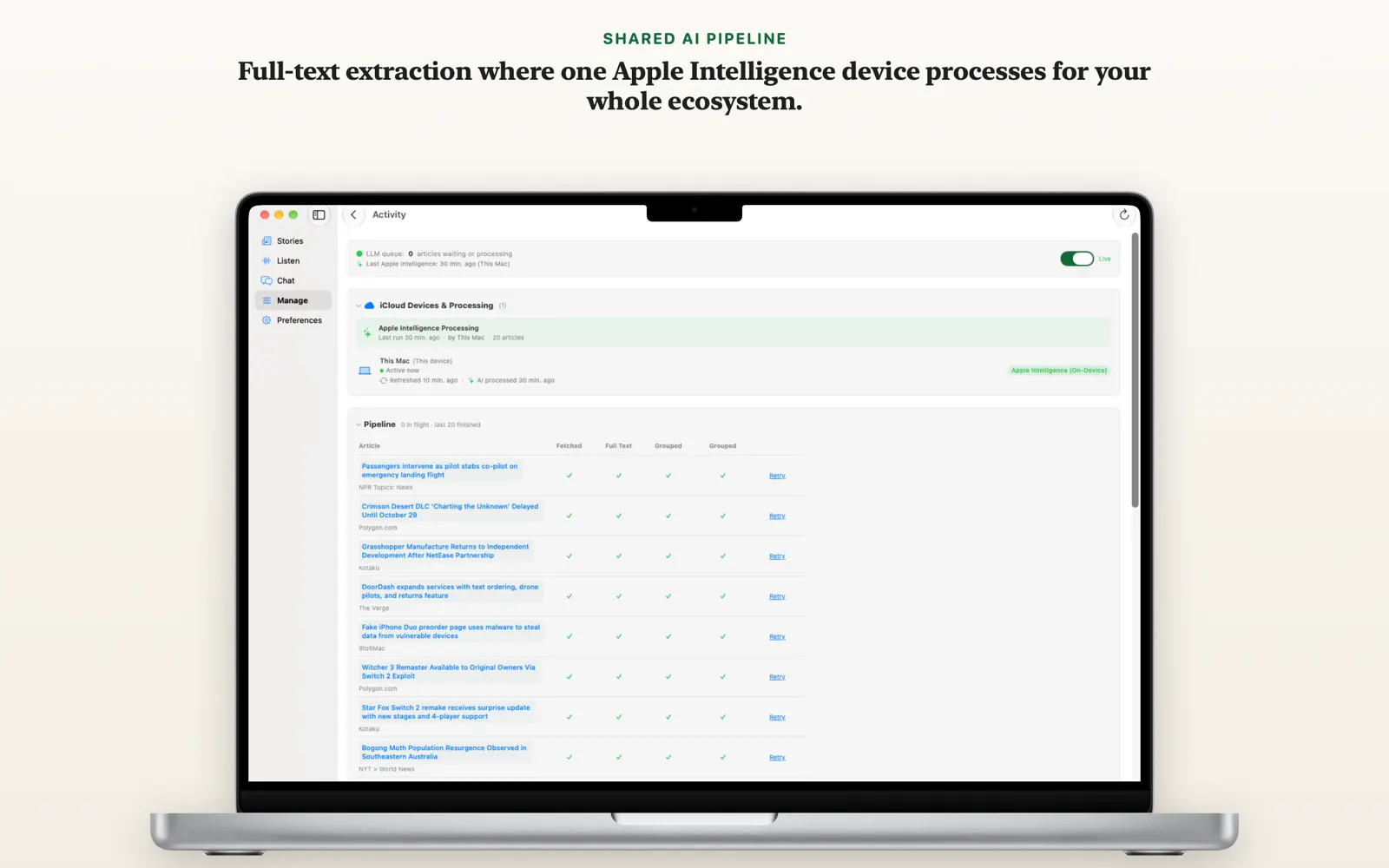Click the 'This Mac' device name
The width and height of the screenshot is (1389, 868).
(x=394, y=360)
